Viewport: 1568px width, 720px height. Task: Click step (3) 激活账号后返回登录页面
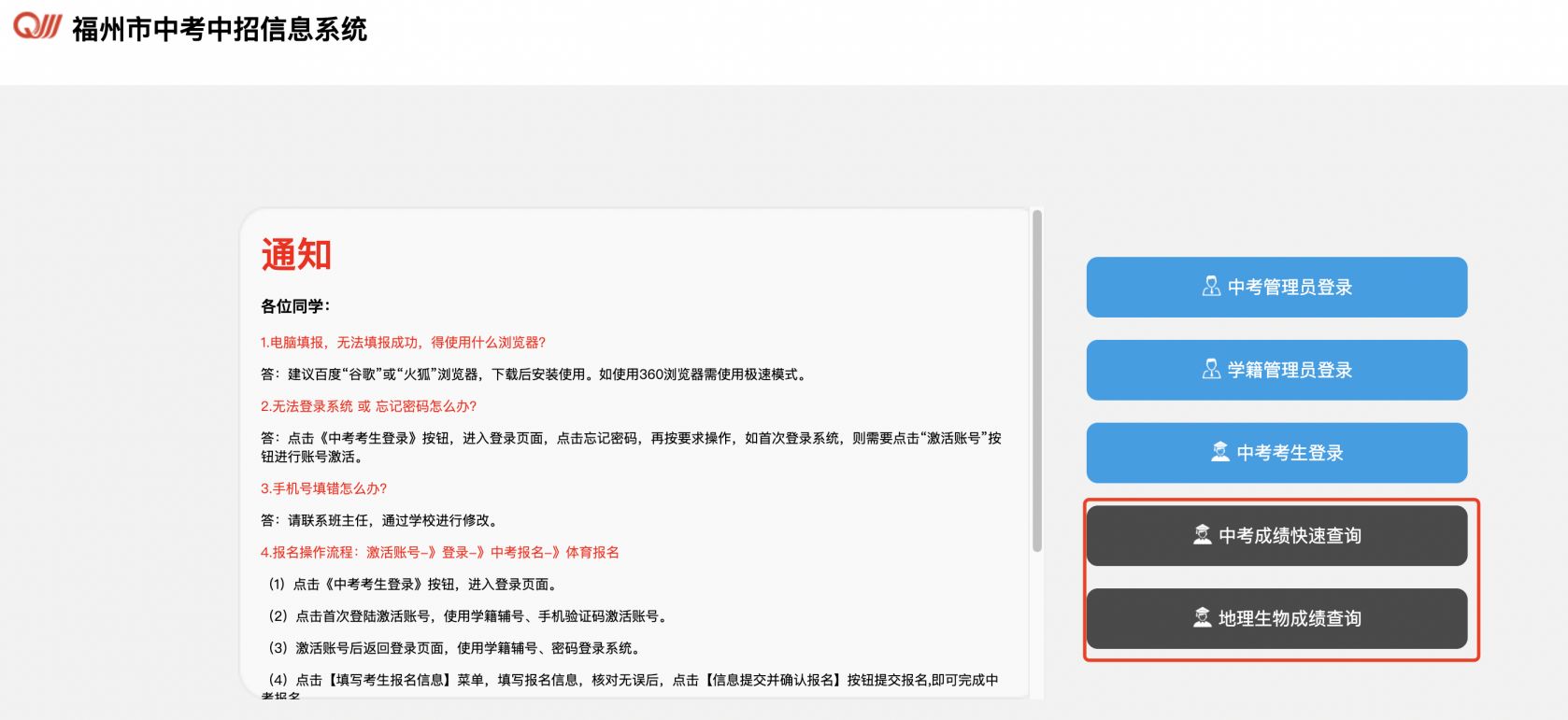tap(456, 648)
